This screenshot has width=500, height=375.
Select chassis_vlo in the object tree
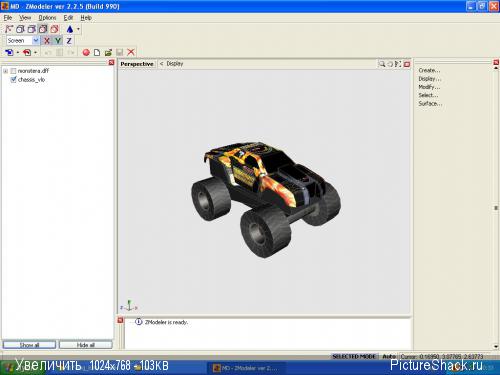[x=31, y=79]
